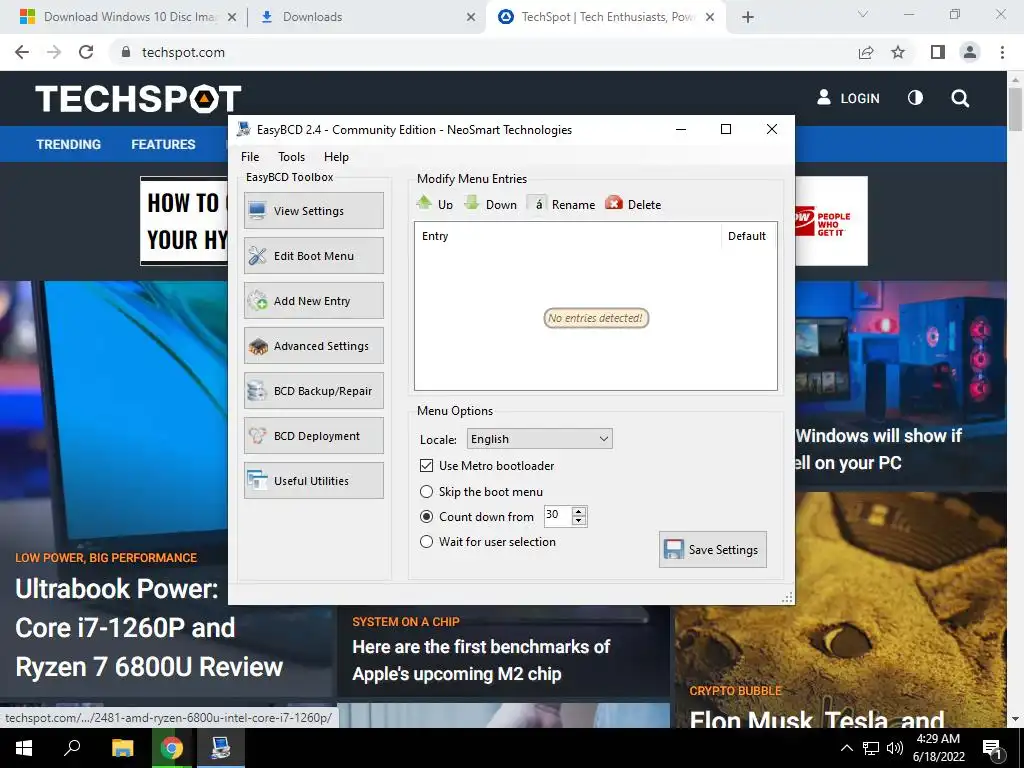
Task: Toggle Use Metro bootloader checkbox
Action: coord(487,466)
